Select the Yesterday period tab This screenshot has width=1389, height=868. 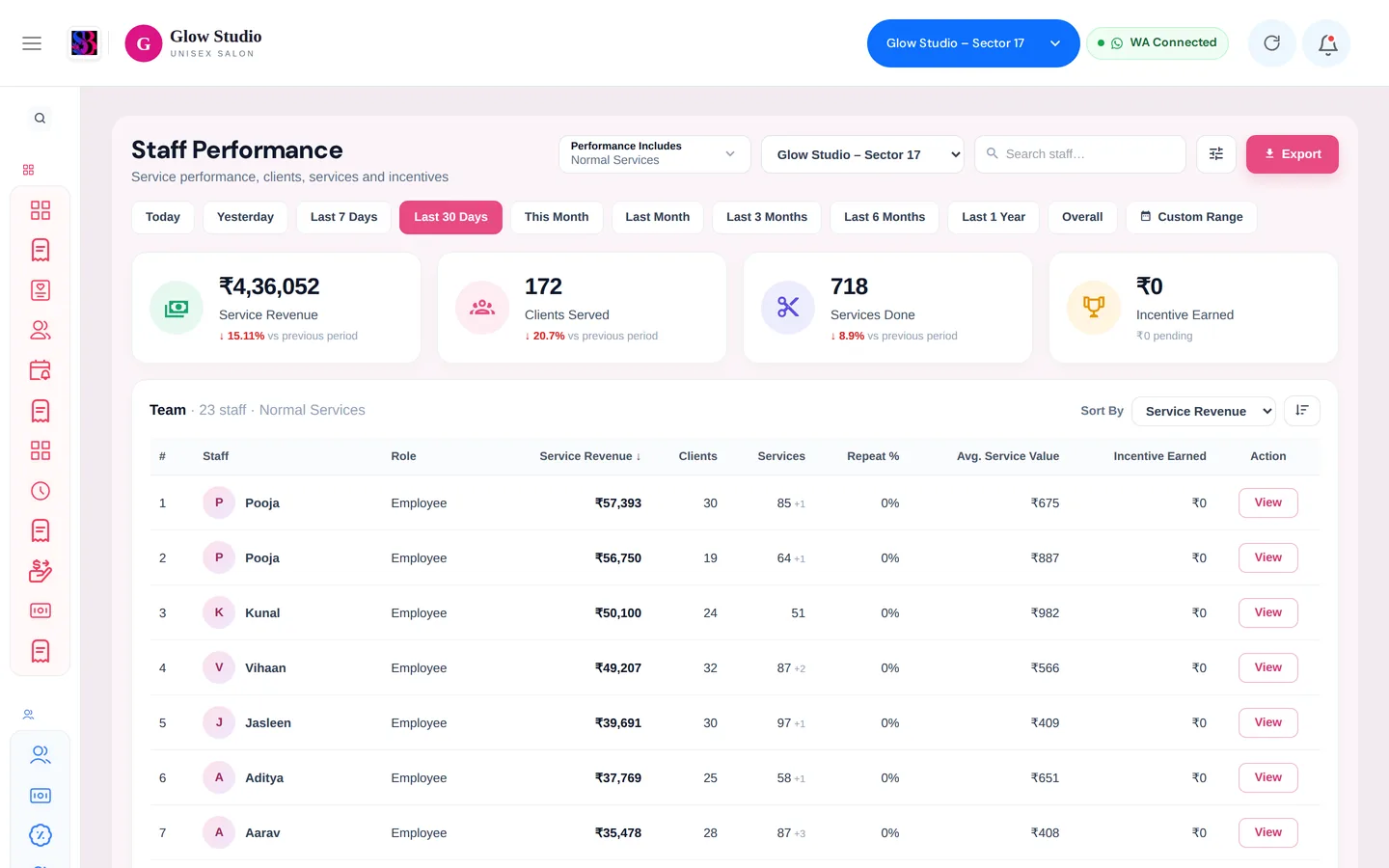245,217
